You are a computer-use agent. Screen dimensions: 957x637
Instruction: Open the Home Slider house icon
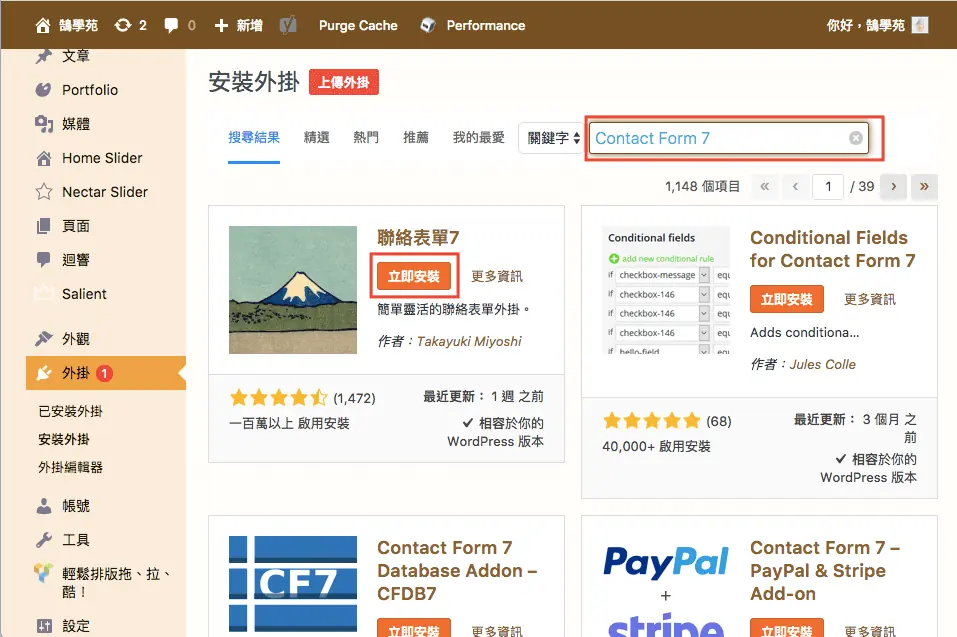43,158
